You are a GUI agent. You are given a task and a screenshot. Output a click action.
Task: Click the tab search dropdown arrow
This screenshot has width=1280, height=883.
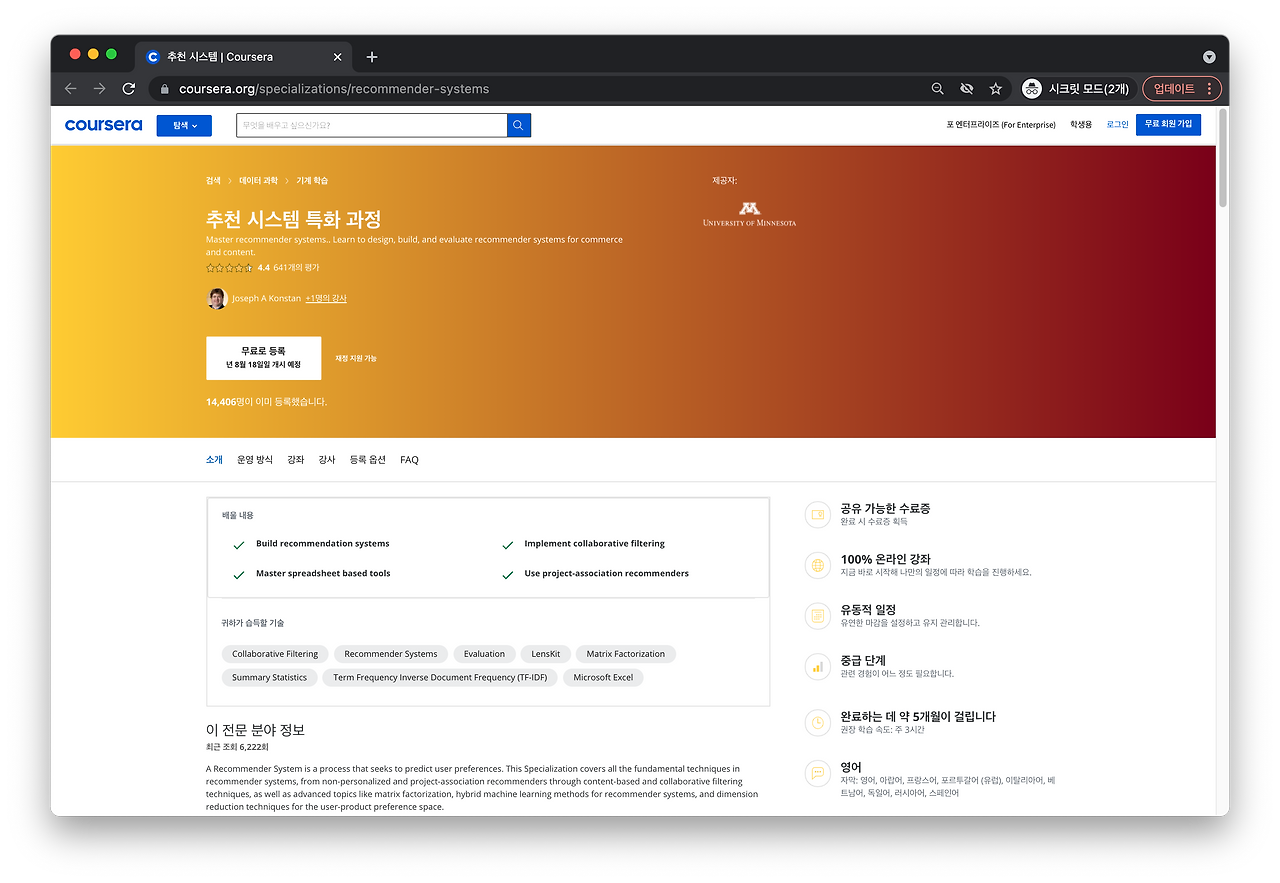tap(1209, 57)
